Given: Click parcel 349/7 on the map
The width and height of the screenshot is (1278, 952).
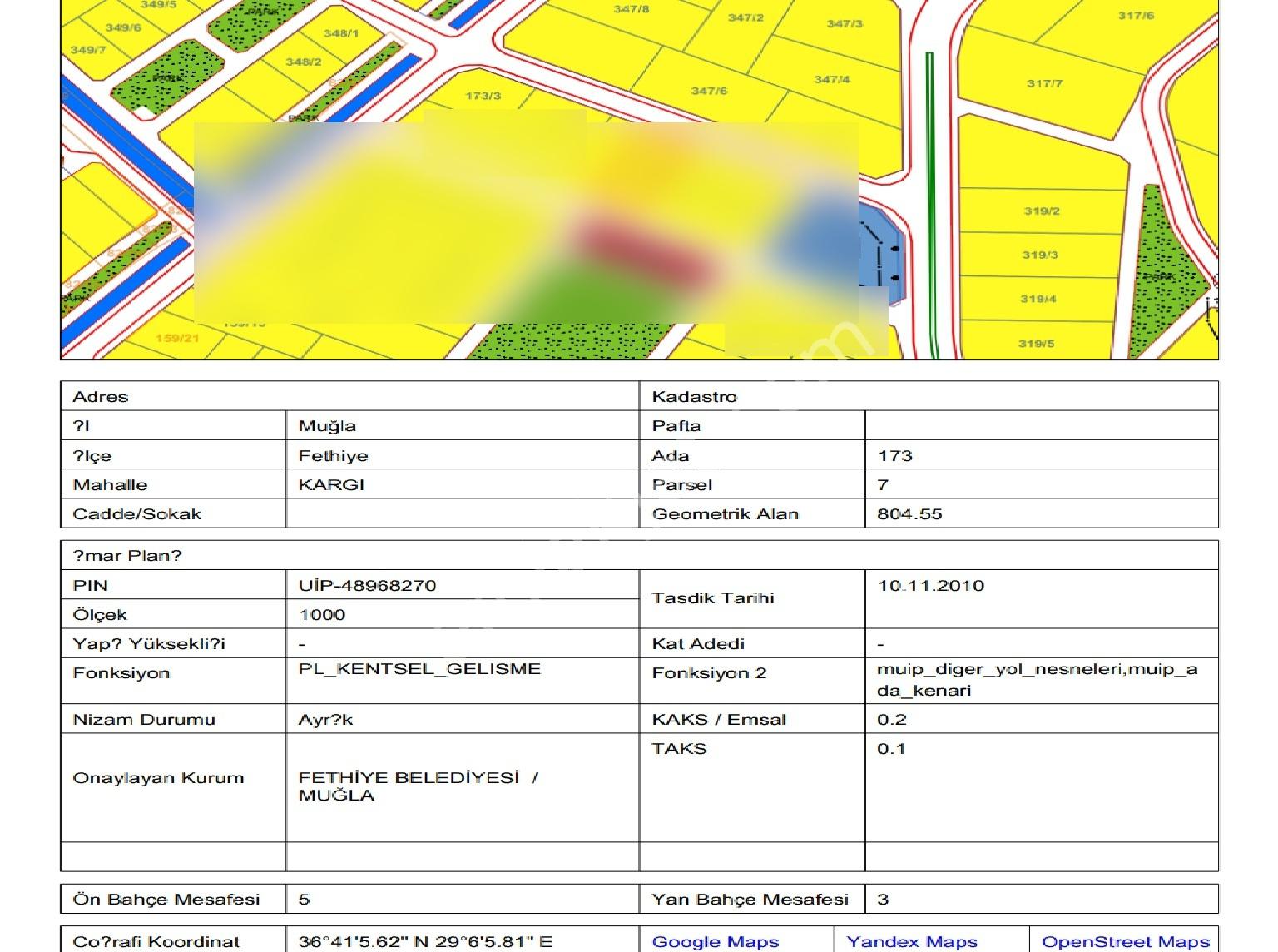Looking at the screenshot, I should pos(88,50).
